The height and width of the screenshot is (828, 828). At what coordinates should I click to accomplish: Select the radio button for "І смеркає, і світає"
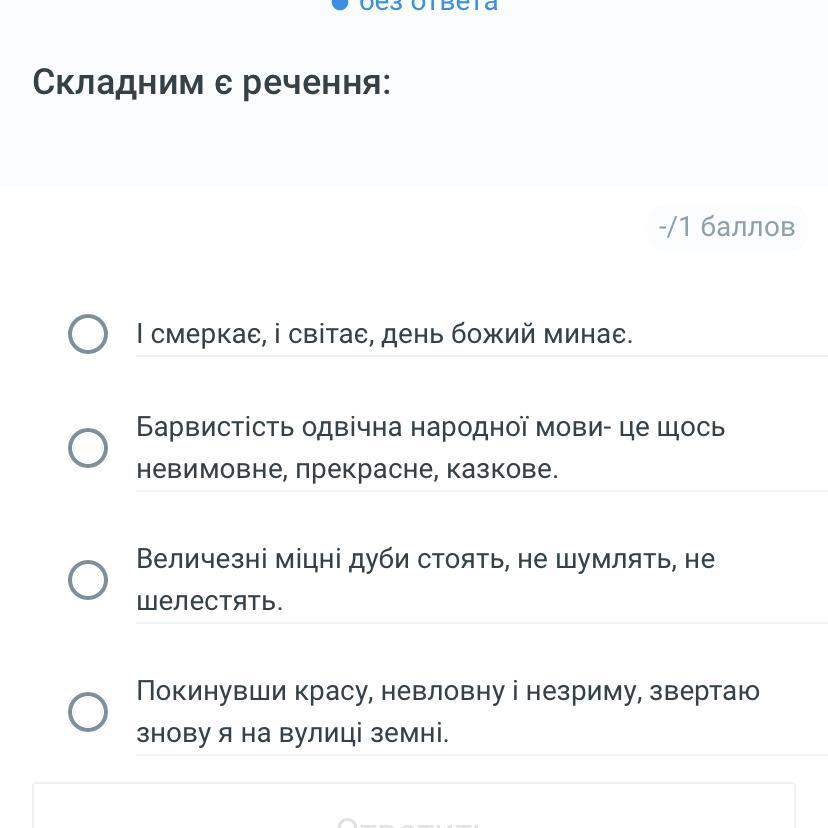(88, 334)
